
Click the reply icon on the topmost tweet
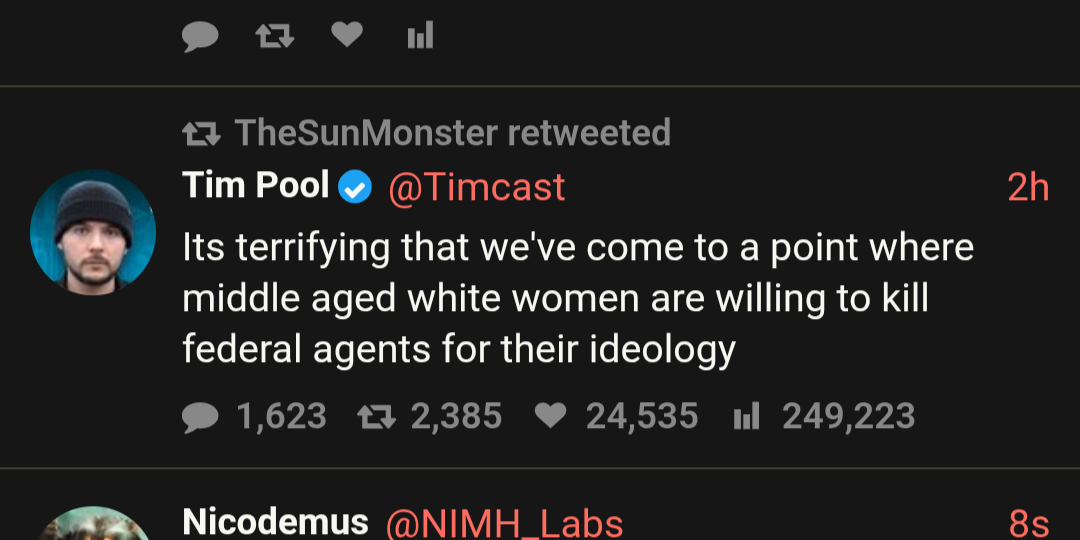[200, 37]
